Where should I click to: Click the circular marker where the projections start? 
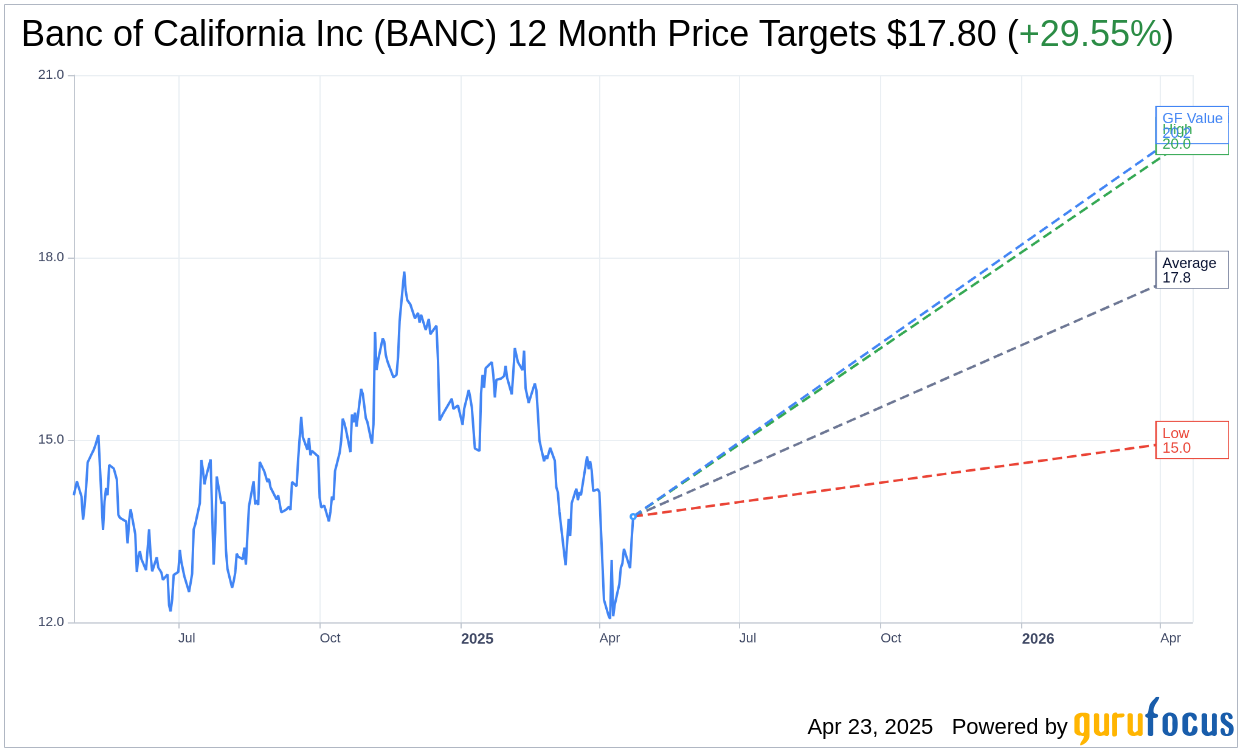click(633, 516)
